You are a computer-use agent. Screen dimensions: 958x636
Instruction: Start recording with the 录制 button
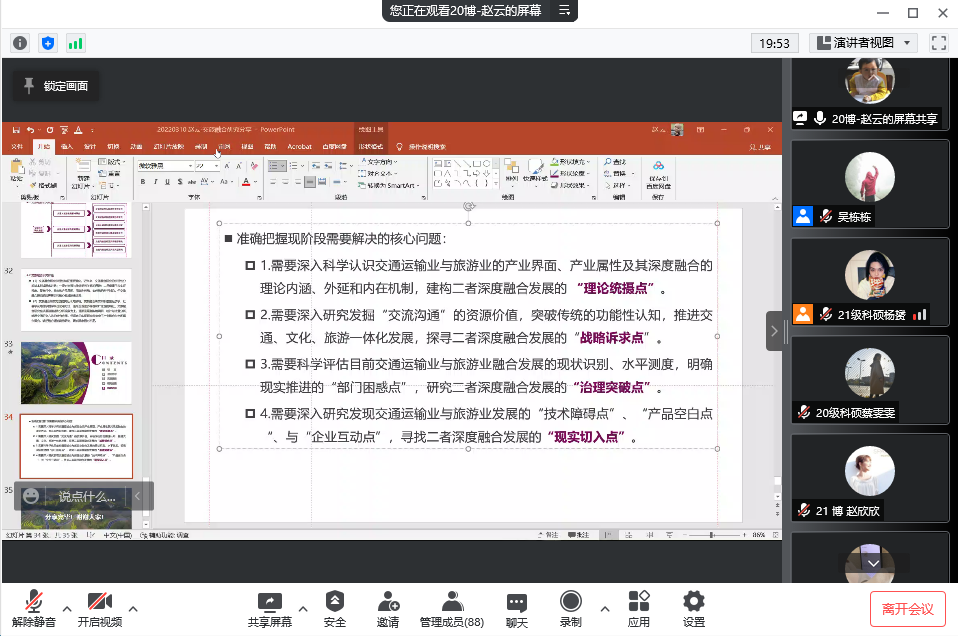571,608
